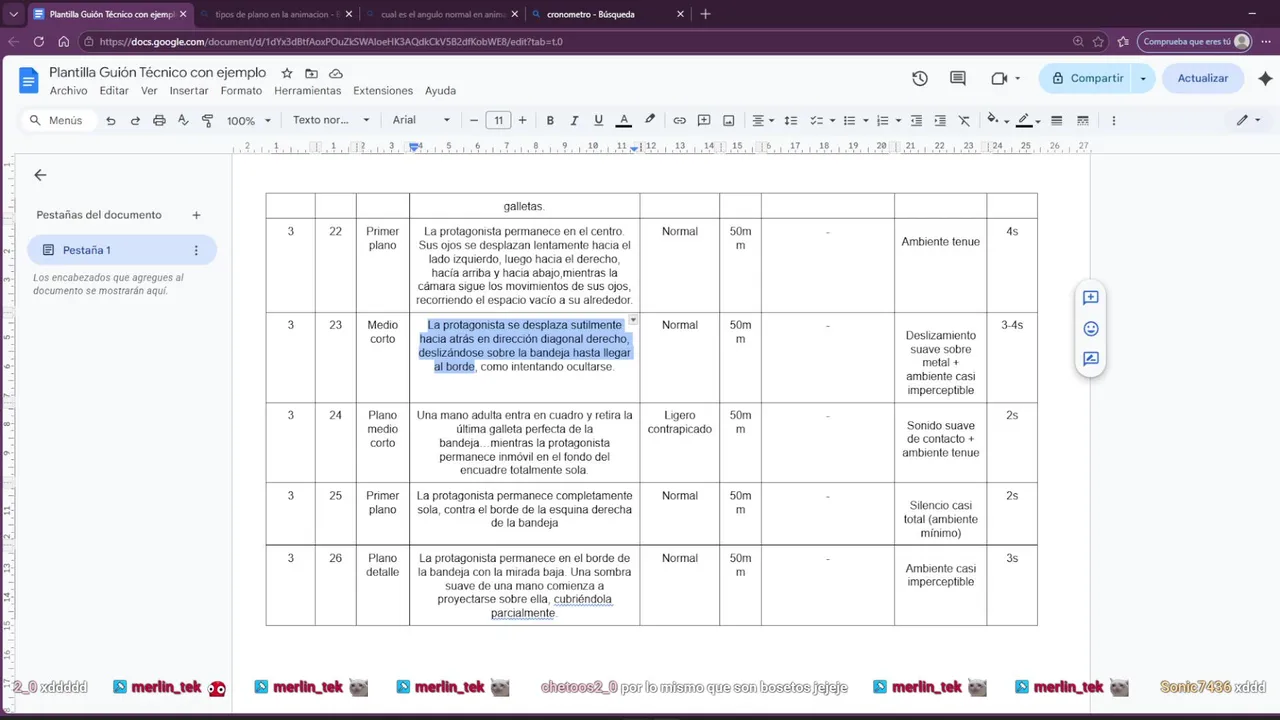Add comment using floating side button
Screen dimensions: 1280x720
(x=1090, y=298)
